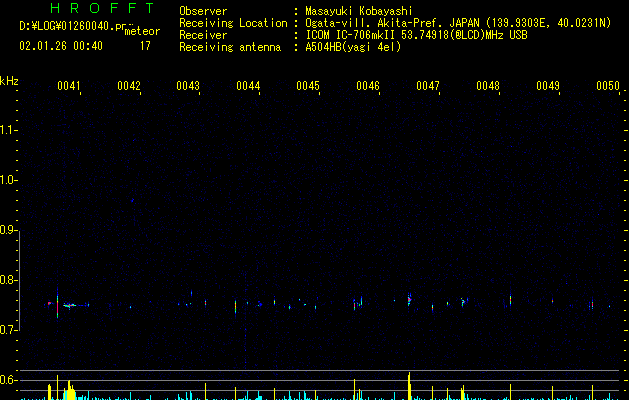Click the 'Observer' field label

203,11
